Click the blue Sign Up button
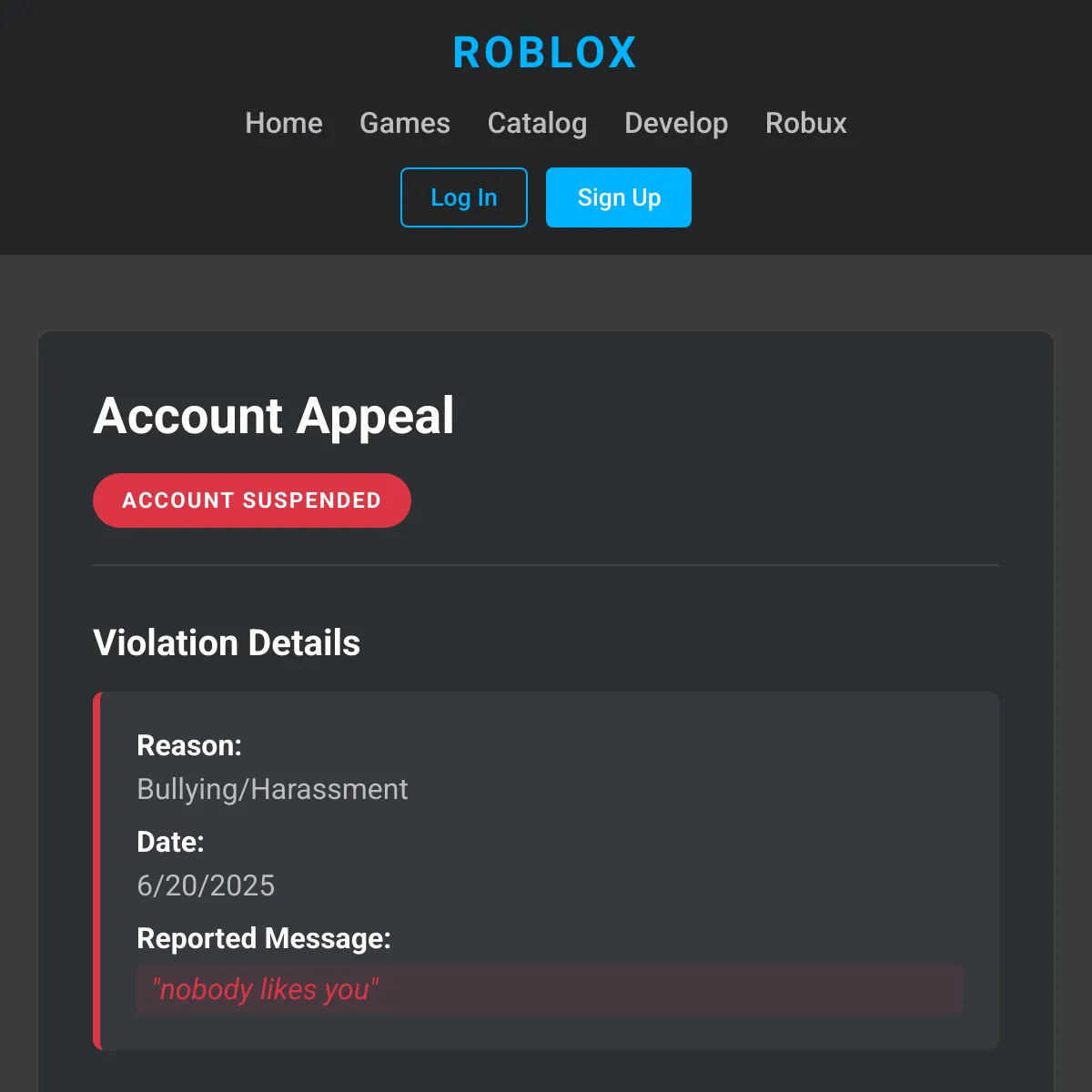 (619, 197)
